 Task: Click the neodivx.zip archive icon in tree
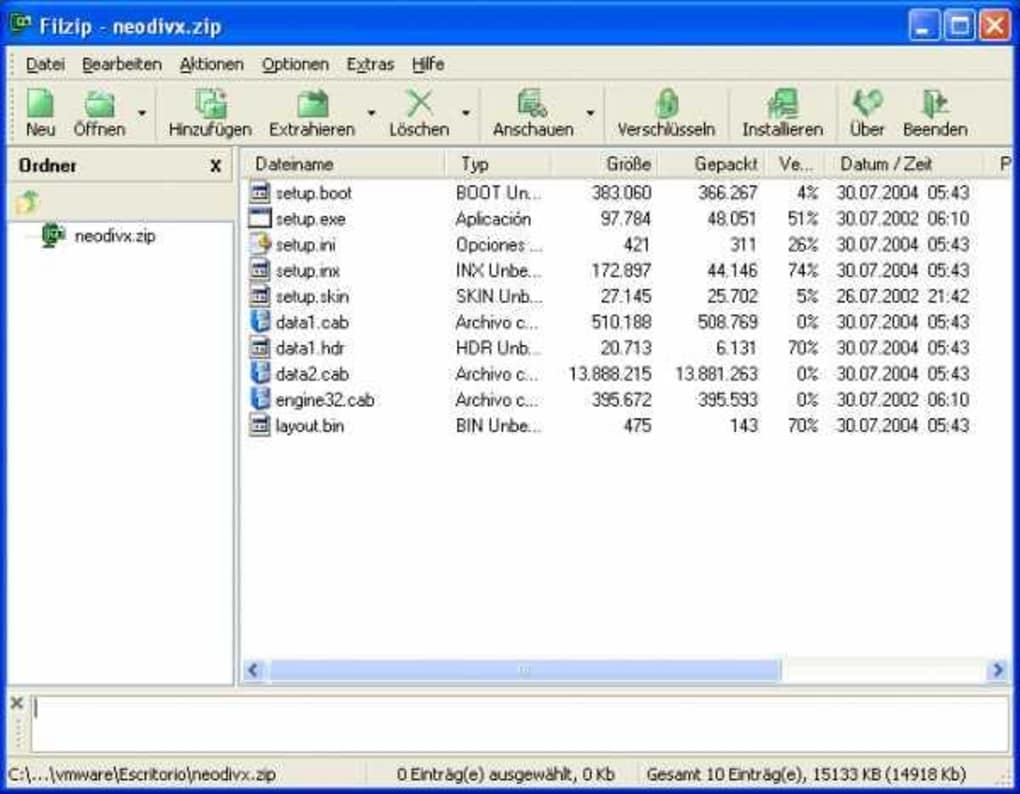(x=53, y=235)
